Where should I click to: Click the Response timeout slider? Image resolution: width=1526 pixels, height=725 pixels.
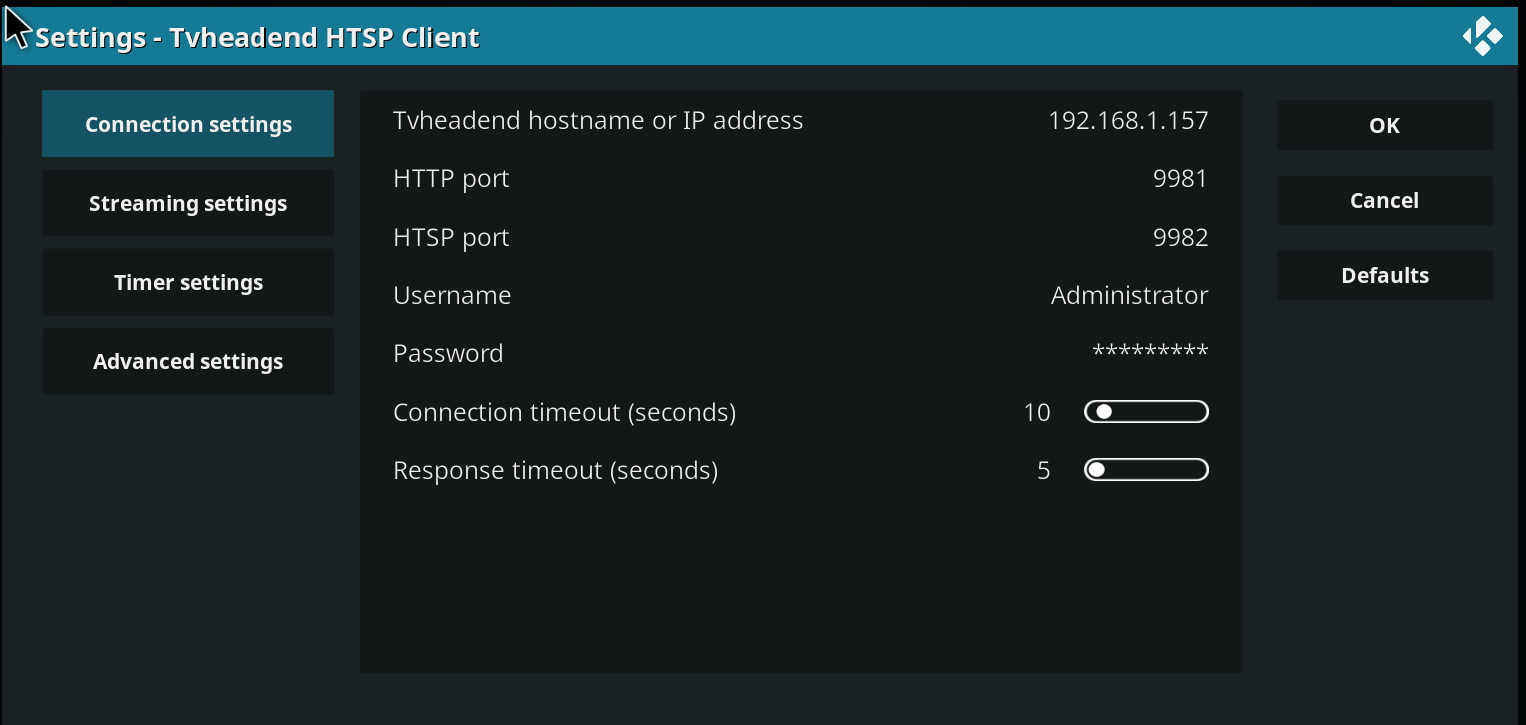[1146, 470]
